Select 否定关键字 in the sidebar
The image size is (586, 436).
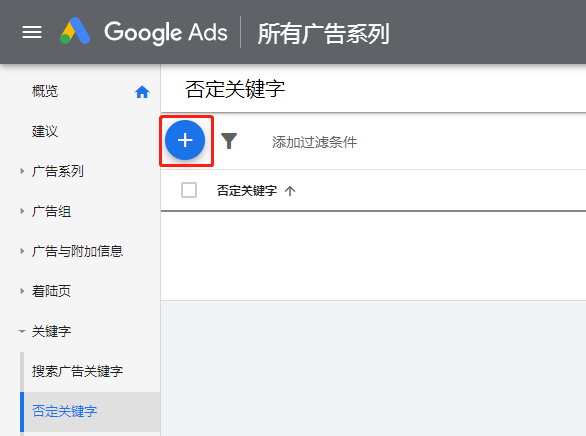coord(64,411)
